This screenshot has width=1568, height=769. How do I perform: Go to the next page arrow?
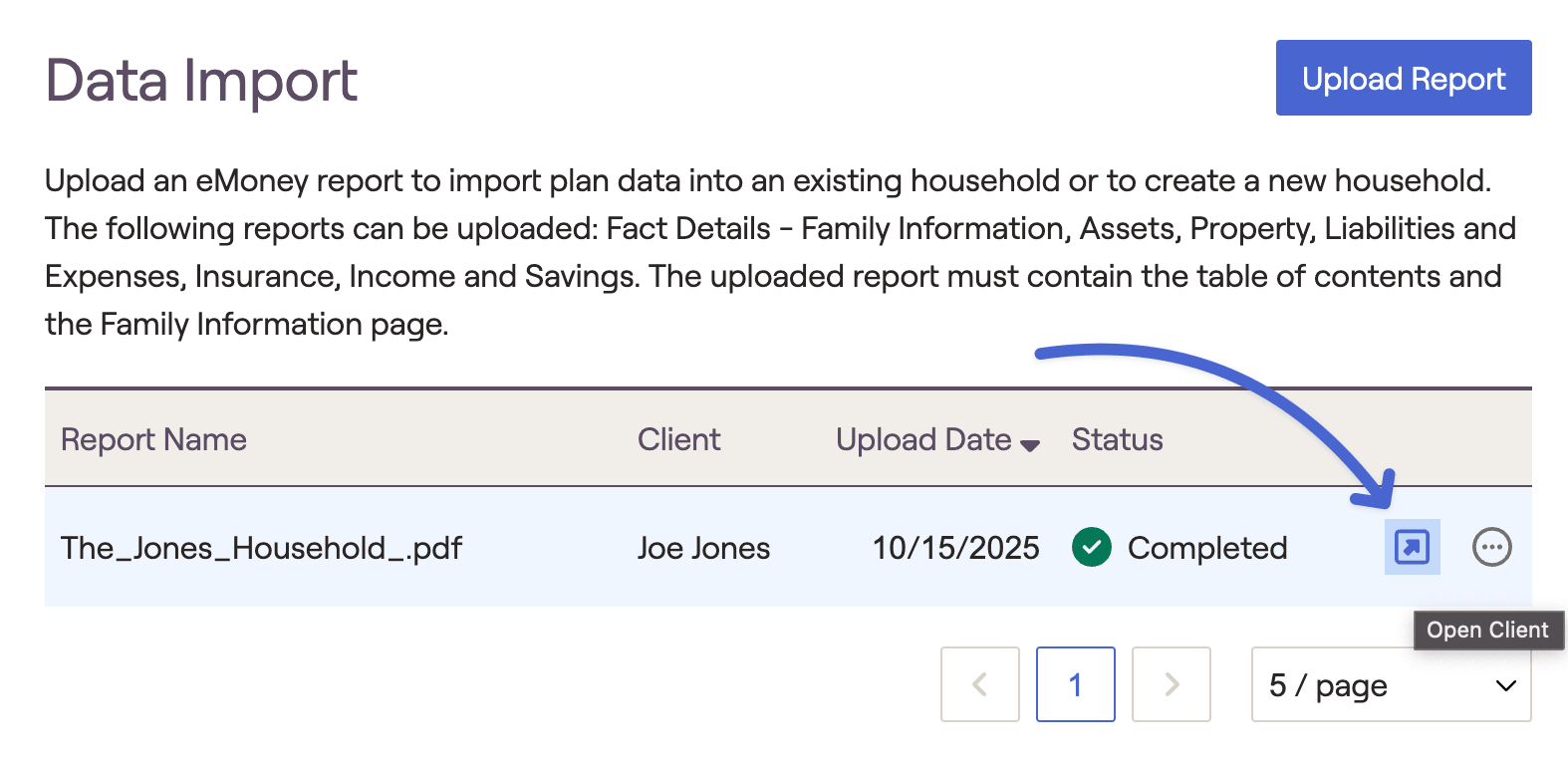tap(1172, 684)
